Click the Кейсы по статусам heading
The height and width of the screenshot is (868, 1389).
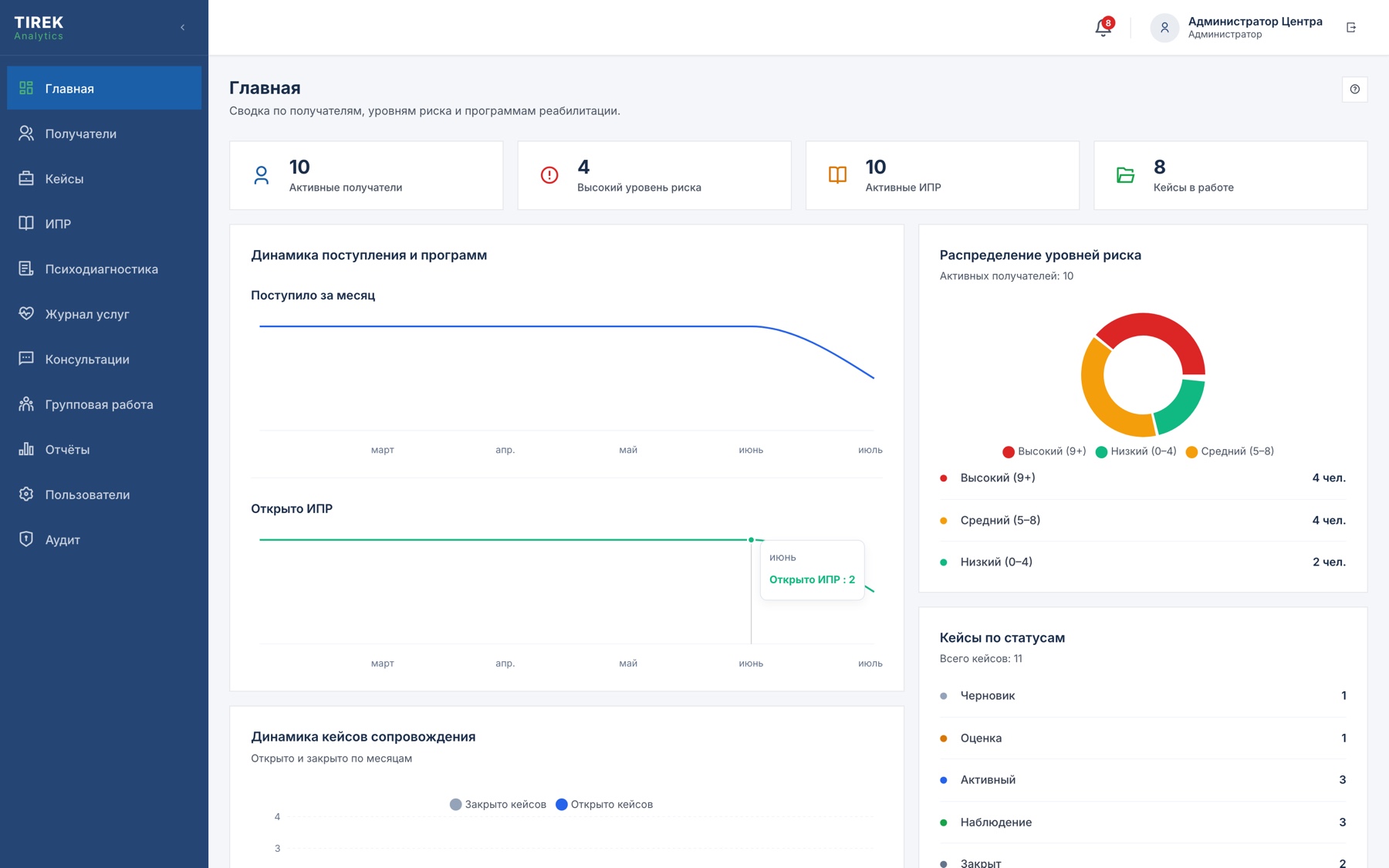(1002, 637)
